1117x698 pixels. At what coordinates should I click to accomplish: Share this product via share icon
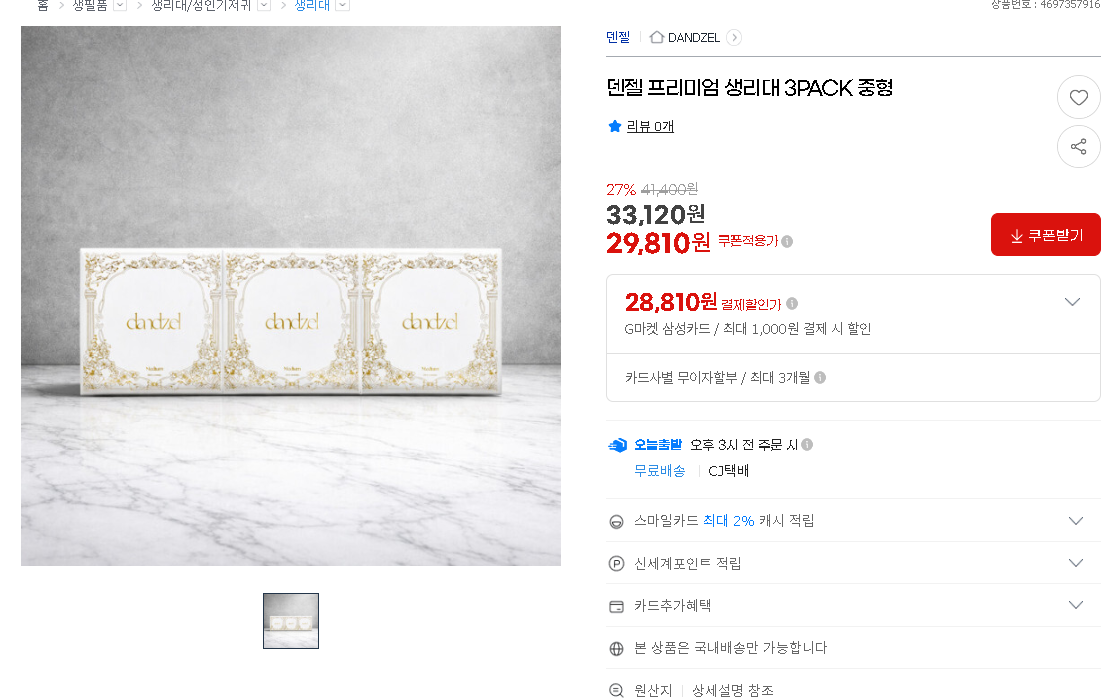pos(1079,147)
